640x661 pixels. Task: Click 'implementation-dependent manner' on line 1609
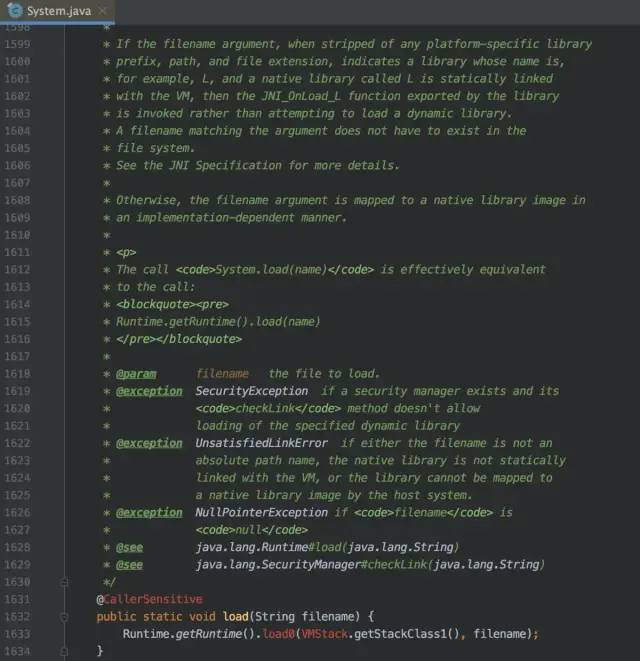pyautogui.click(x=241, y=218)
